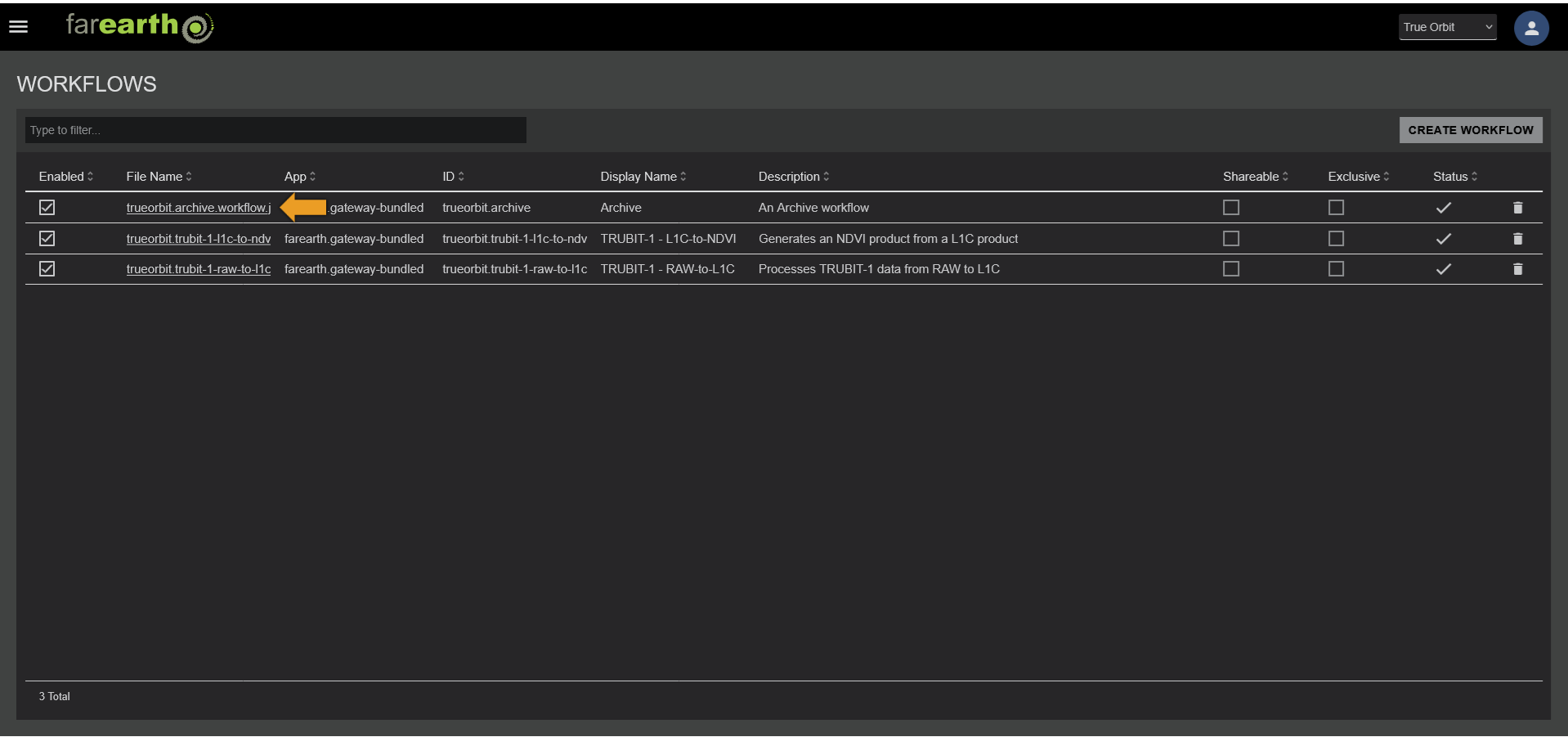Viewport: 1568px width, 737px height.
Task: Open the trueorbit.trubit-1-l1c-to-ndv file link
Action: click(x=199, y=239)
